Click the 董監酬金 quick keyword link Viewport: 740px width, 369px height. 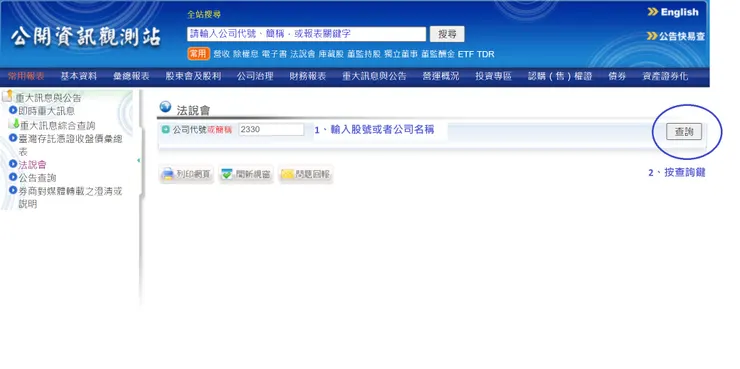438,54
